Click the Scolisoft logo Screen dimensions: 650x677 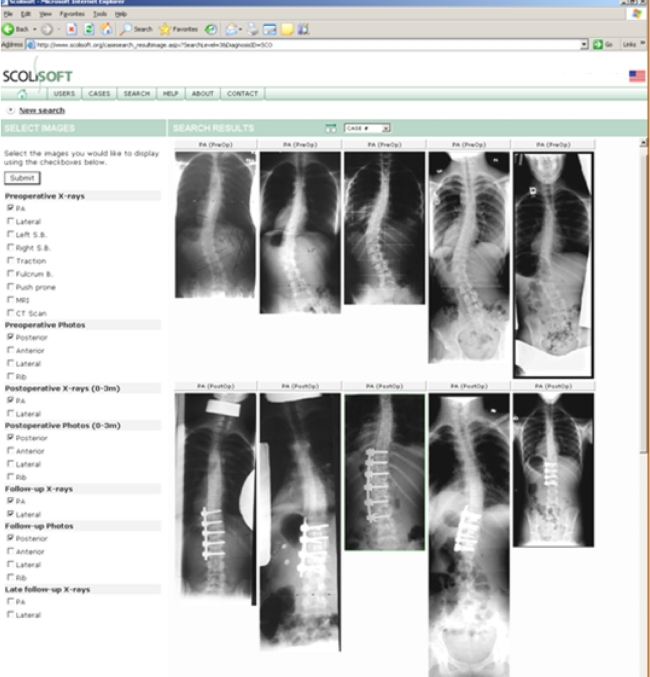pyautogui.click(x=38, y=76)
